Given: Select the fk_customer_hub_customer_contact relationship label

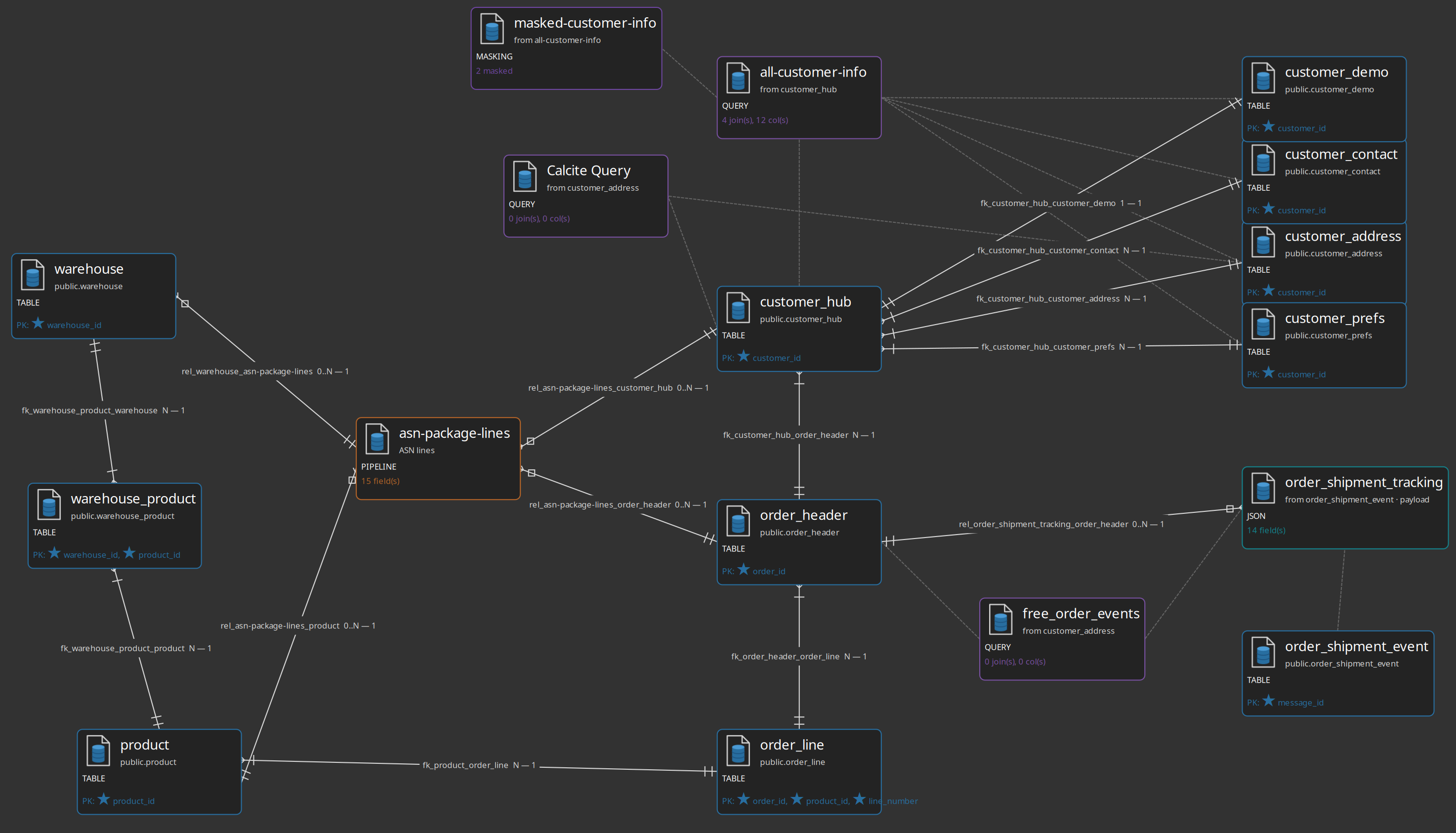Looking at the screenshot, I should point(1061,251).
